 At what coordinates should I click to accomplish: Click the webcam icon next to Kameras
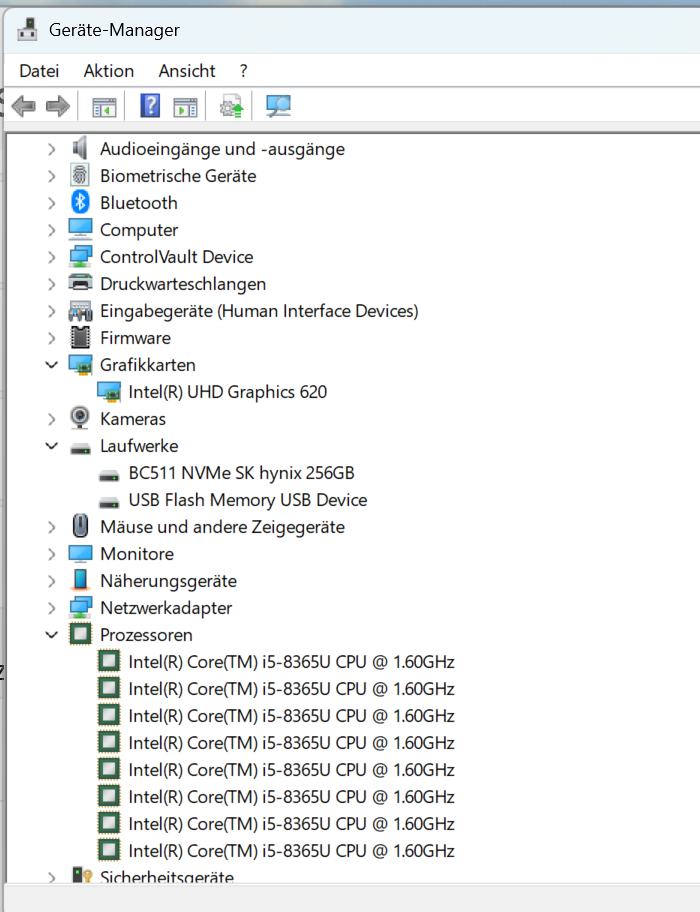coord(80,418)
